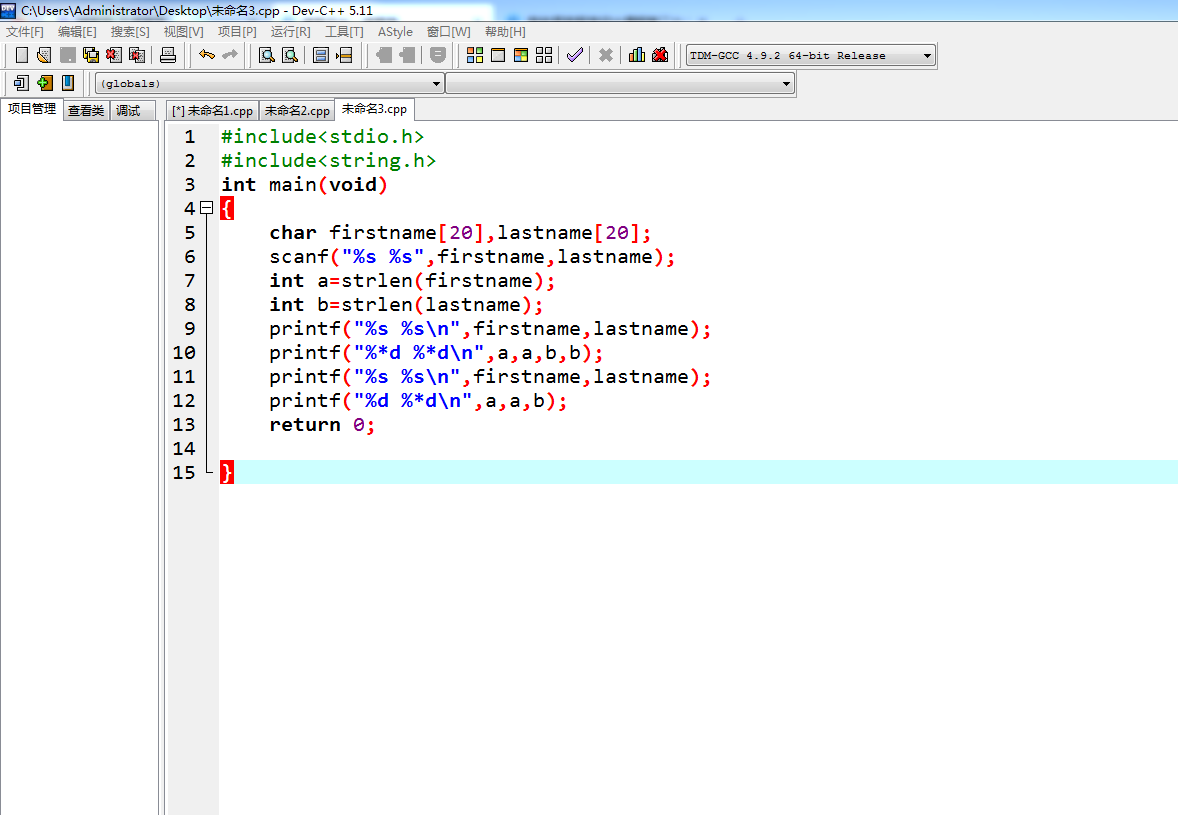The width and height of the screenshot is (1178, 815).
Task: Click the Close file icon
Action: click(113, 55)
